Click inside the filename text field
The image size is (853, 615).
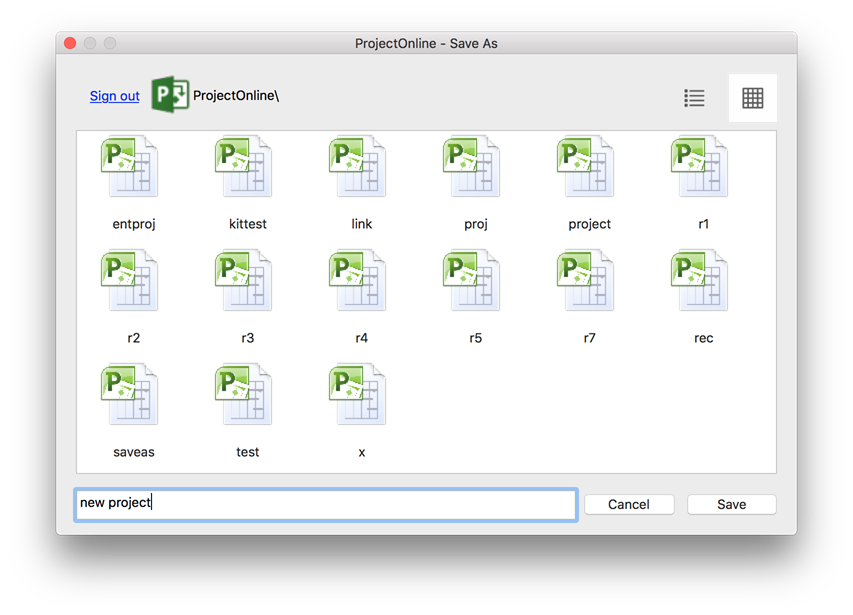[325, 504]
